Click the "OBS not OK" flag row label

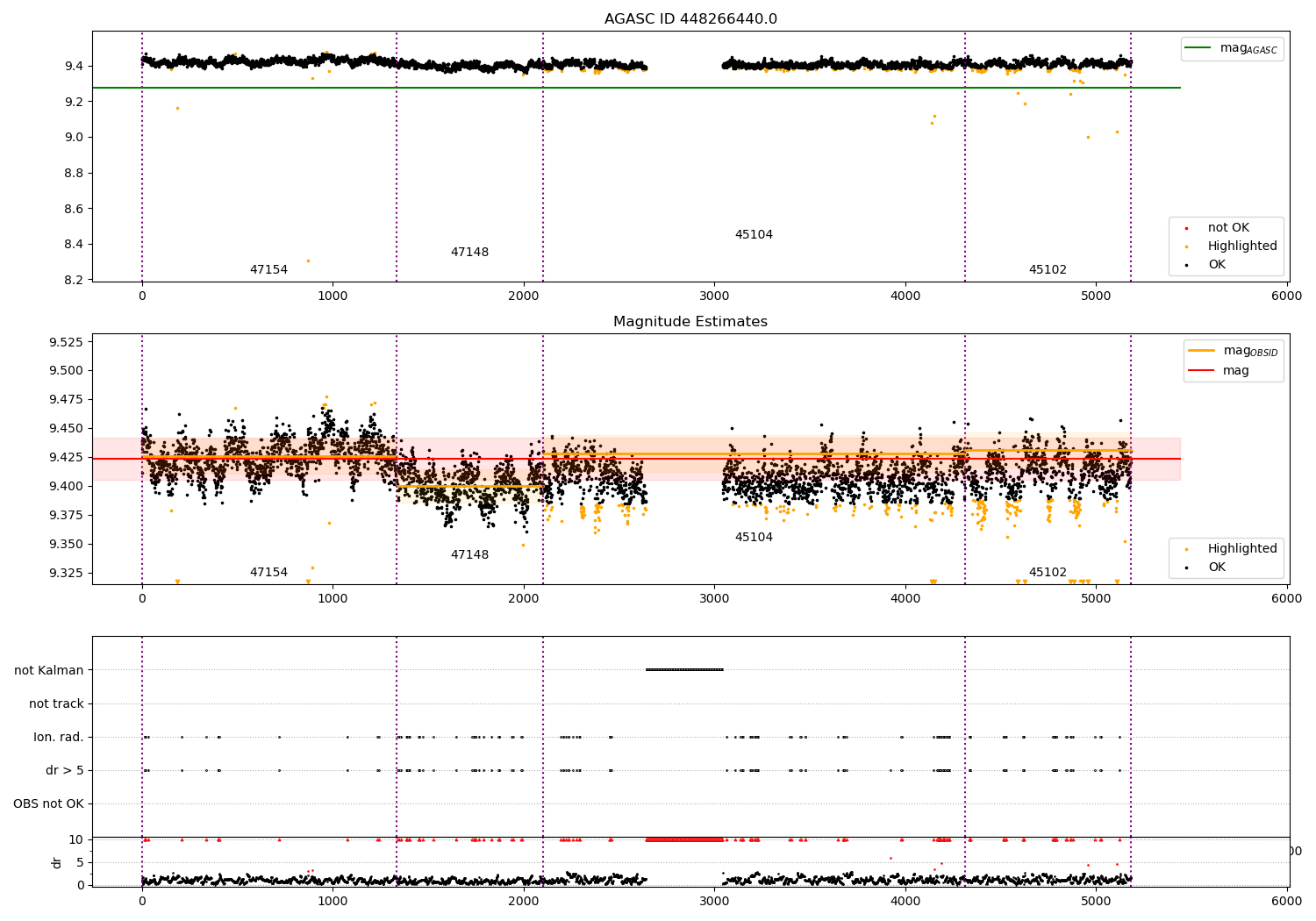48,804
